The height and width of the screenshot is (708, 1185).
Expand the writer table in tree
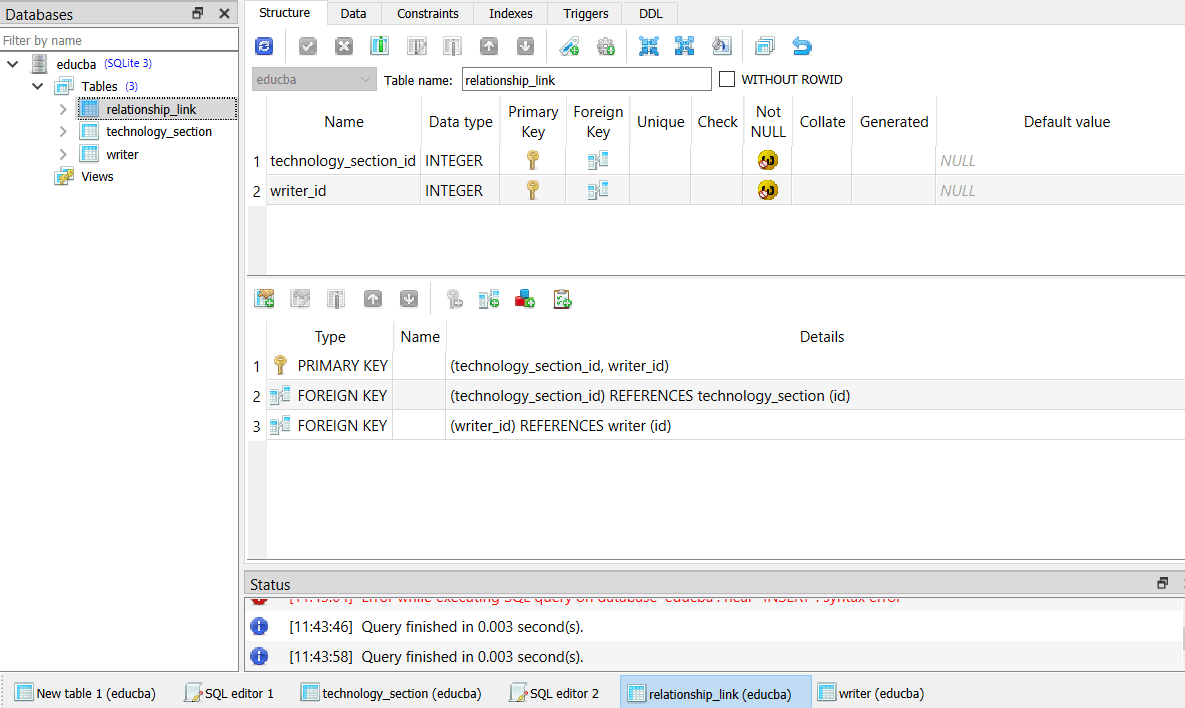63,154
